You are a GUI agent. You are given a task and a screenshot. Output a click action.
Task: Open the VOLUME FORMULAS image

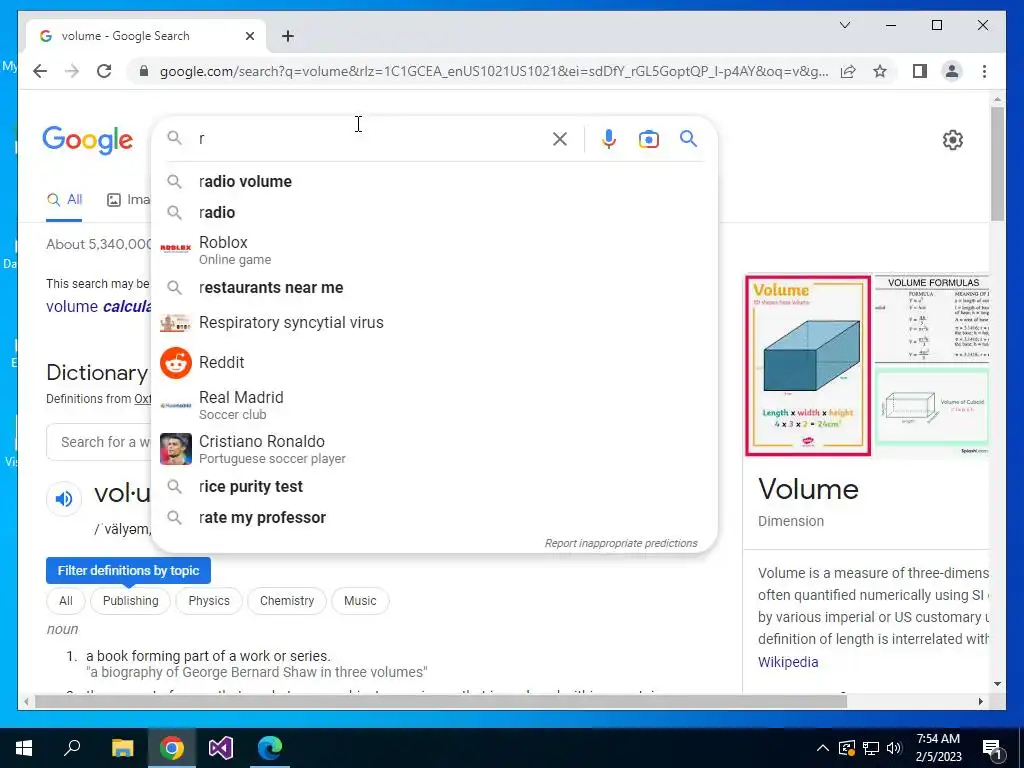[931, 319]
